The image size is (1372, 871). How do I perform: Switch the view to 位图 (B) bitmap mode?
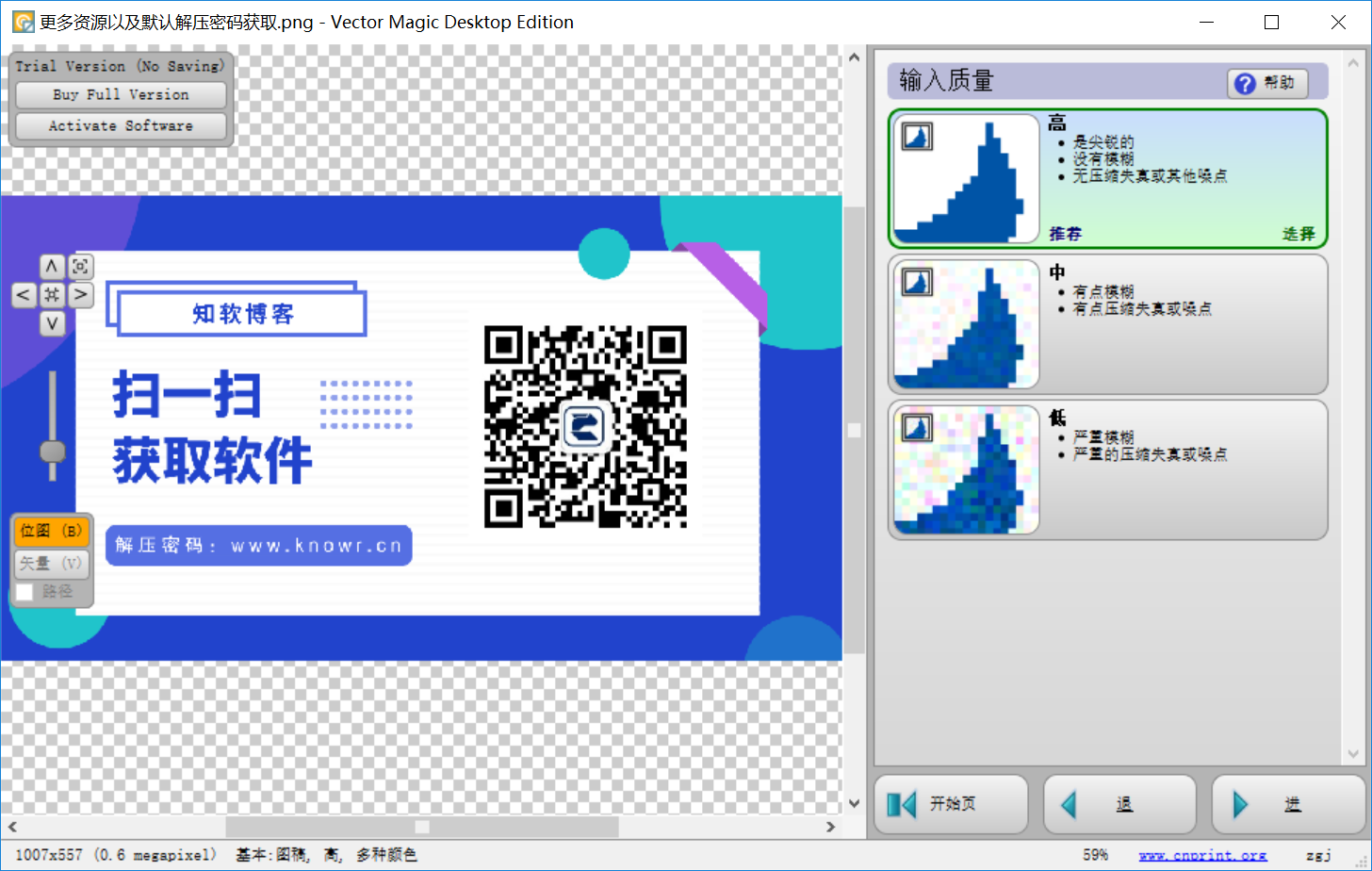pos(52,532)
